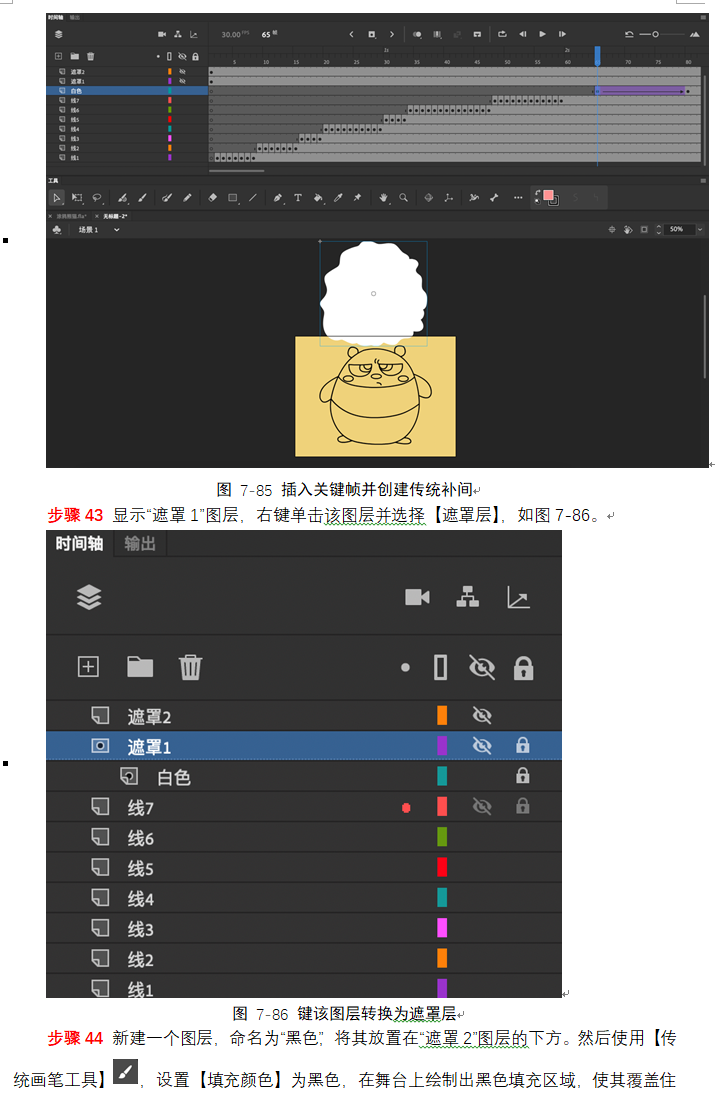The width and height of the screenshot is (715, 1112).
Task: Click the layer depth graph icon in large panel
Action: click(519, 597)
